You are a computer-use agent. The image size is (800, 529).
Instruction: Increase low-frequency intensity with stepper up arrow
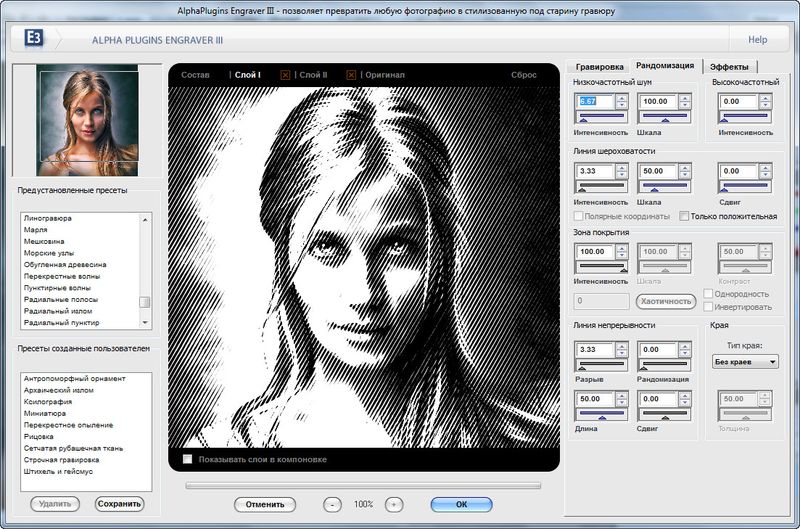(621, 98)
